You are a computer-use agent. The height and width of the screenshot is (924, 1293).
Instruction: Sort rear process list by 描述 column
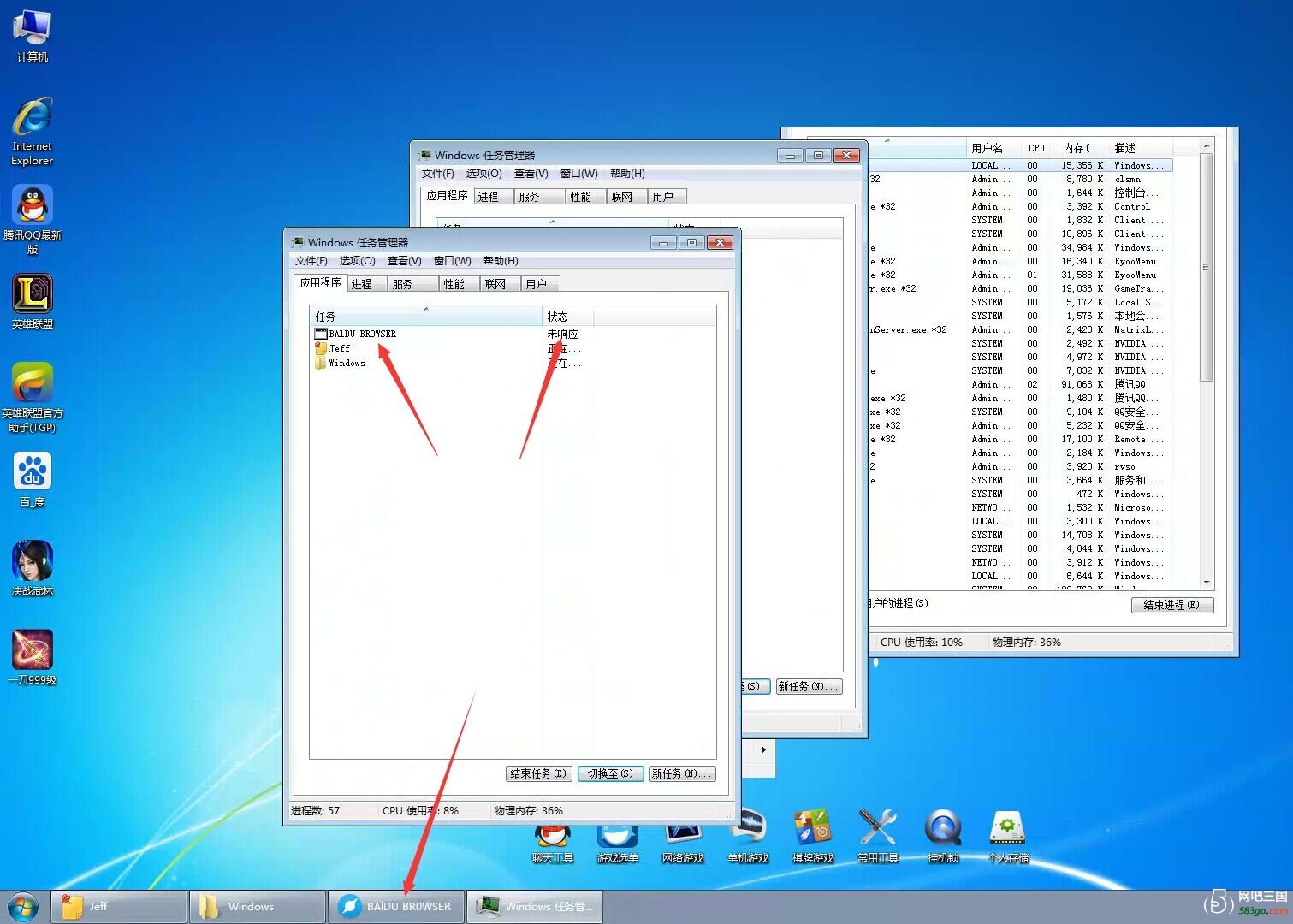click(x=1140, y=148)
